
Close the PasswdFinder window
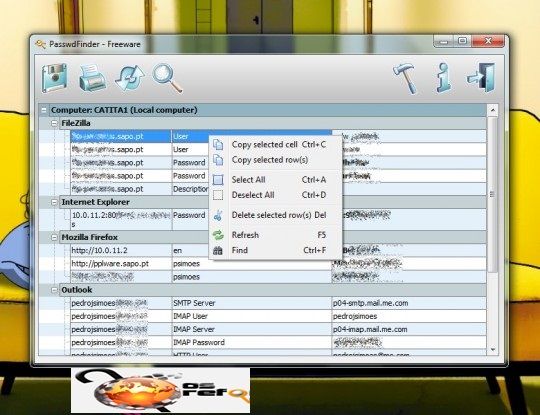click(x=488, y=41)
